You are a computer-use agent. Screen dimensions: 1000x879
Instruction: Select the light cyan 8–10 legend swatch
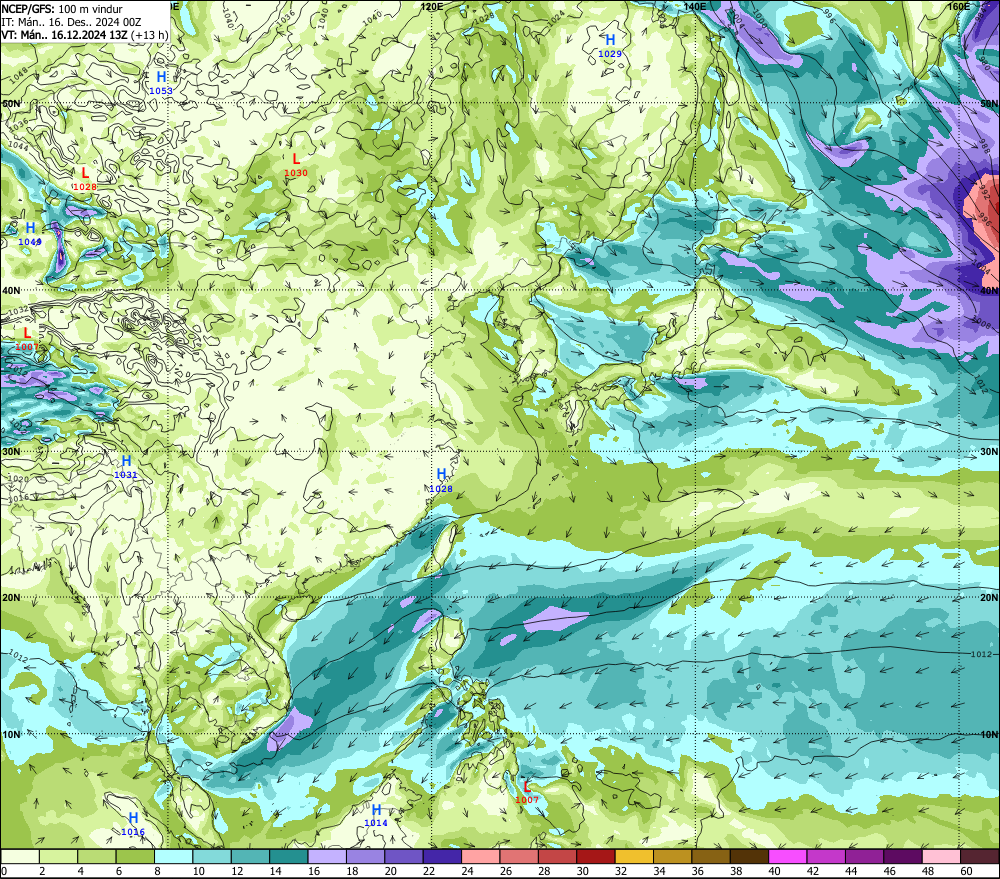pyautogui.click(x=173, y=857)
